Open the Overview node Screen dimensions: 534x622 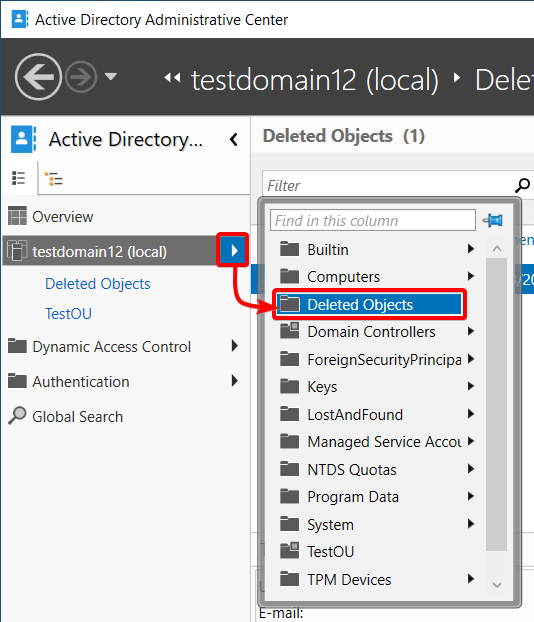point(63,217)
